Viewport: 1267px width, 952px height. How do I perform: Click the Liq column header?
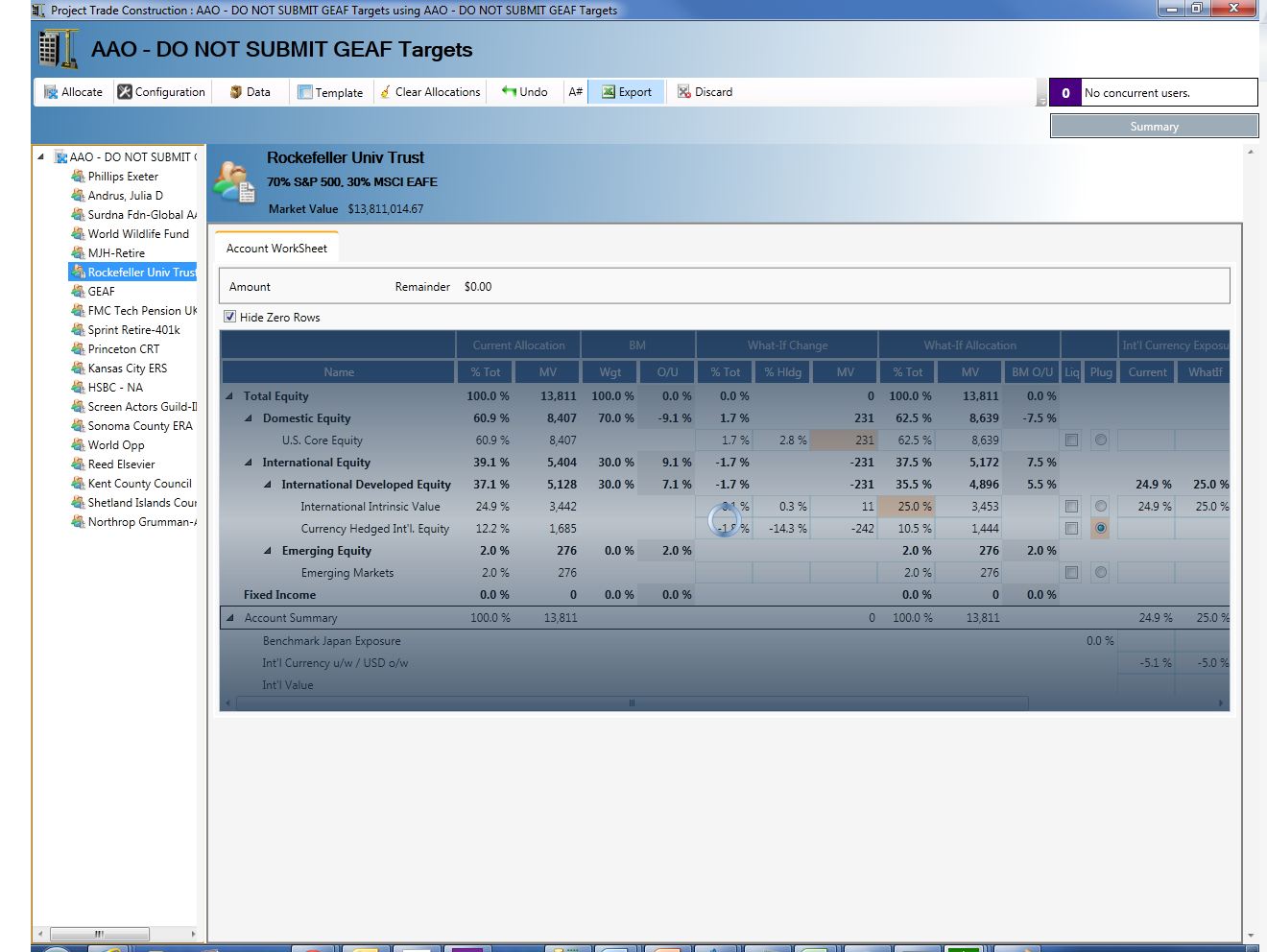[1071, 372]
